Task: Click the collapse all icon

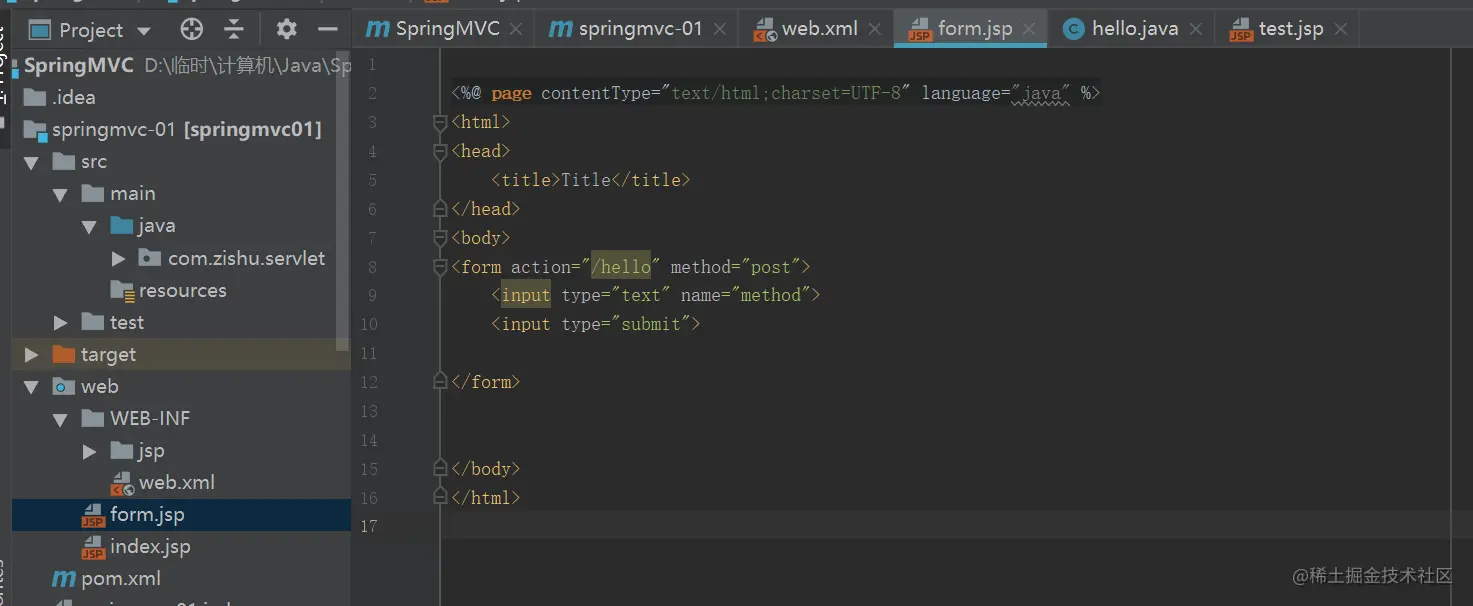Action: (234, 29)
